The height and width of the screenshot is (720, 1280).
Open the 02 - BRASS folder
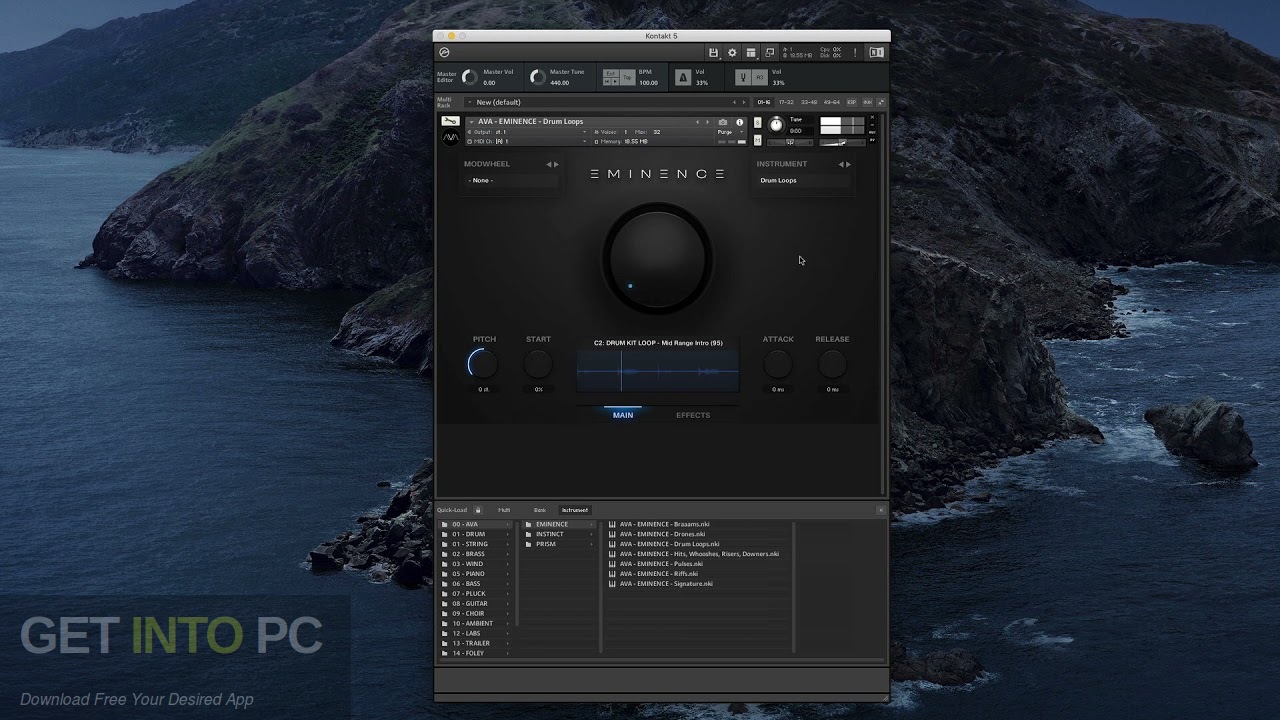tap(475, 554)
